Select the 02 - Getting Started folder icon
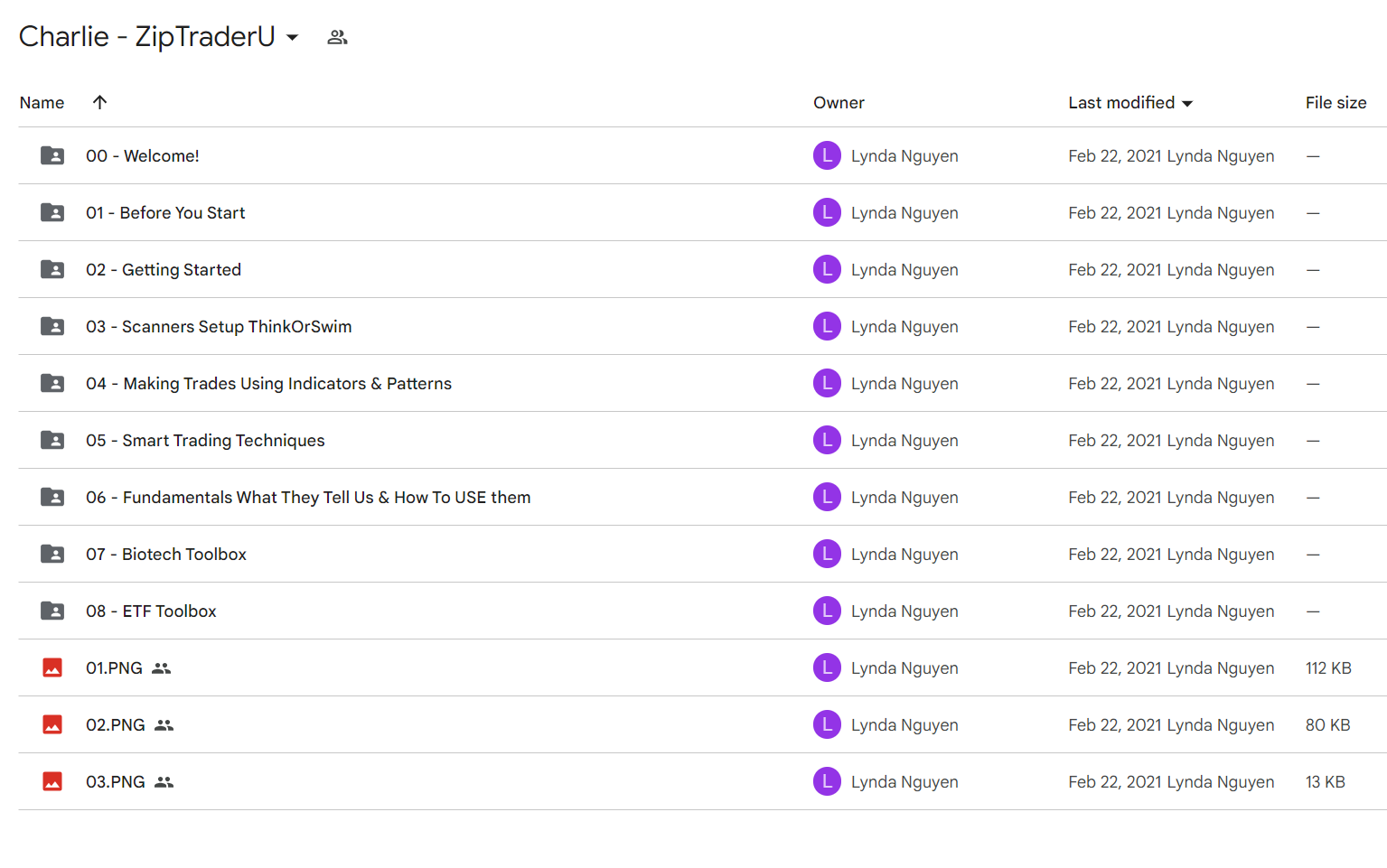 (52, 269)
